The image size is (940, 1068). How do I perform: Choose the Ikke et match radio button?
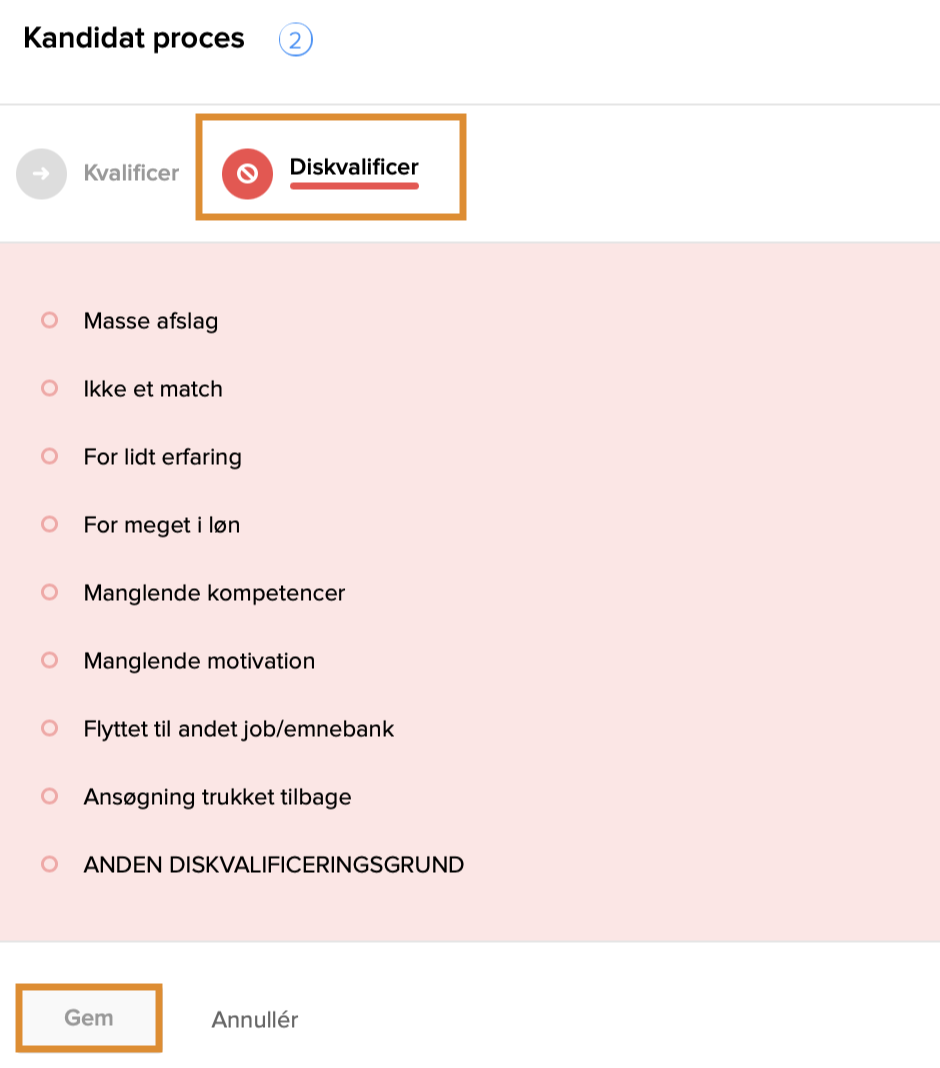tap(49, 388)
